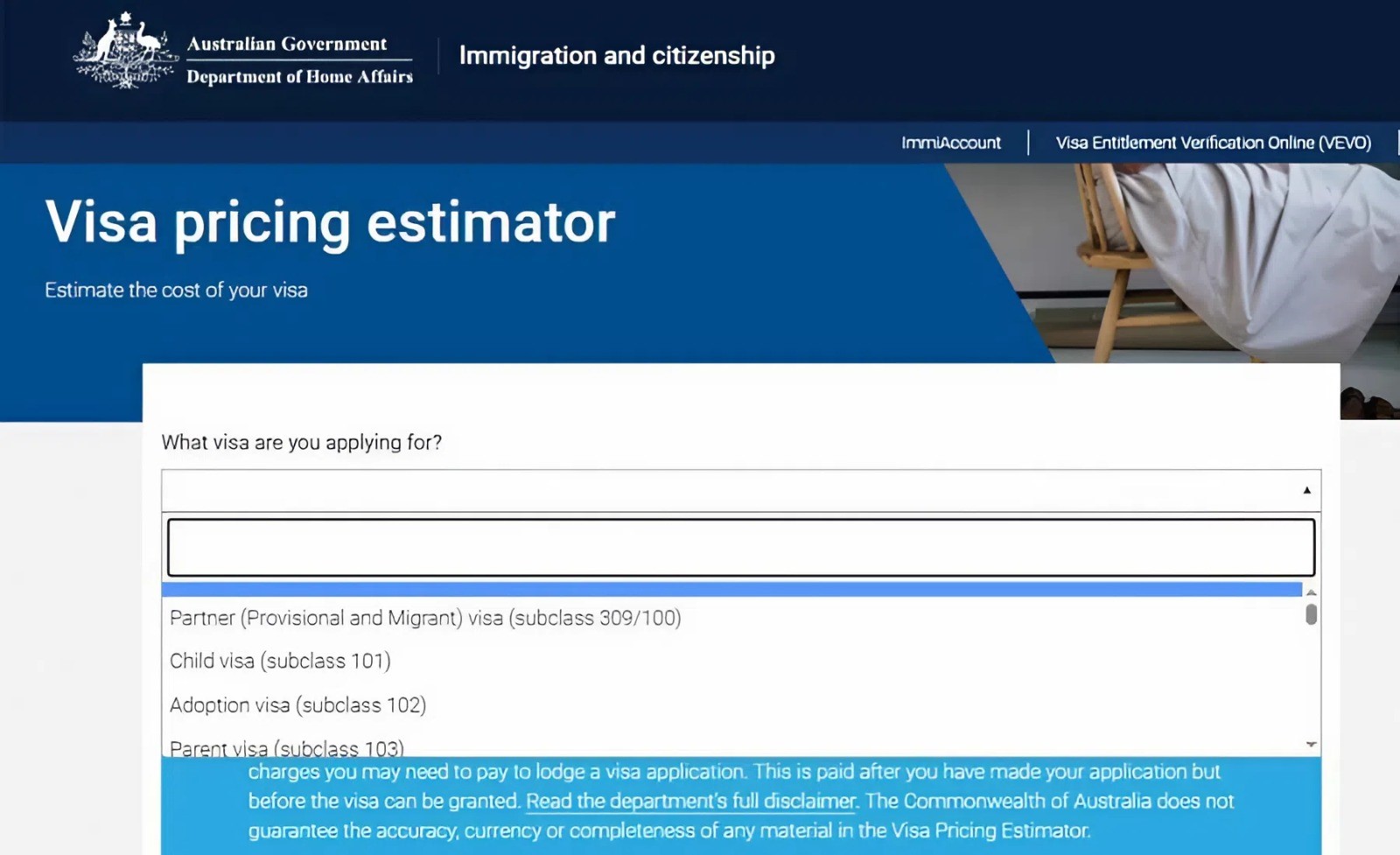This screenshot has height=855, width=1400.
Task: Click the visa search input field
Action: coord(741,548)
